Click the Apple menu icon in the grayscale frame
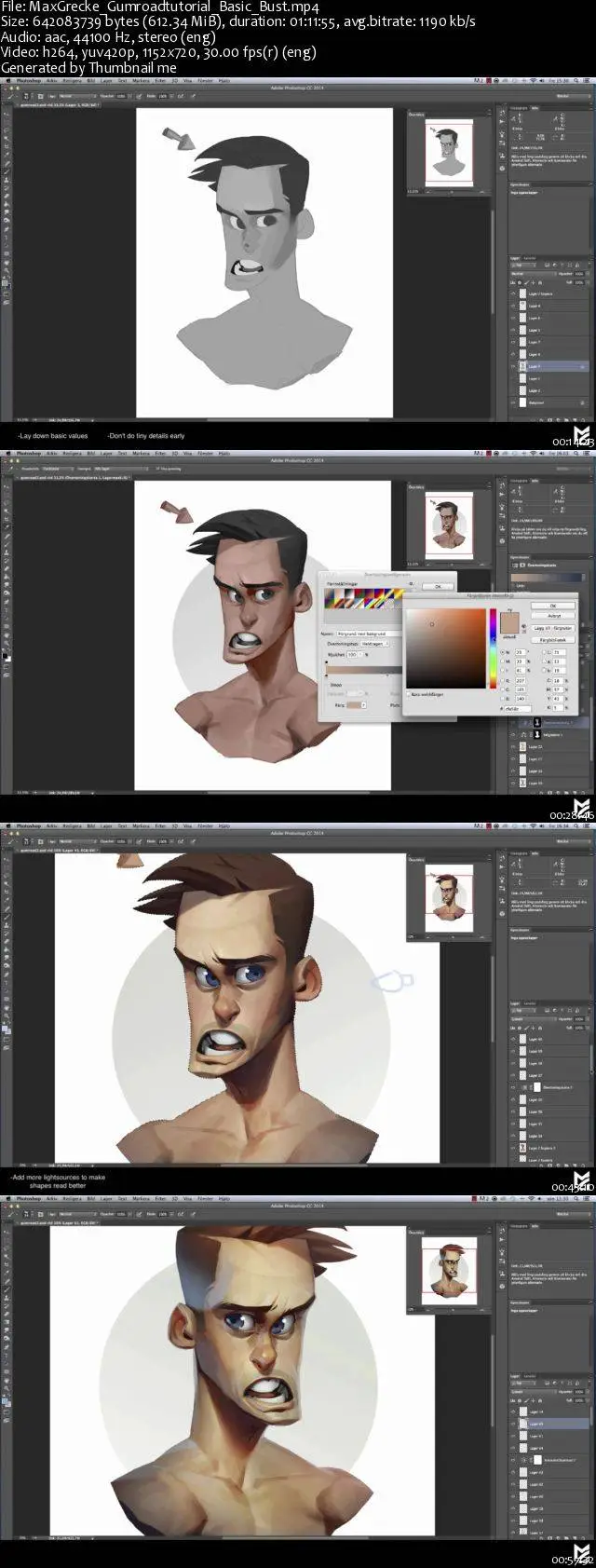Viewport: 596px width, 1568px height. (8, 80)
